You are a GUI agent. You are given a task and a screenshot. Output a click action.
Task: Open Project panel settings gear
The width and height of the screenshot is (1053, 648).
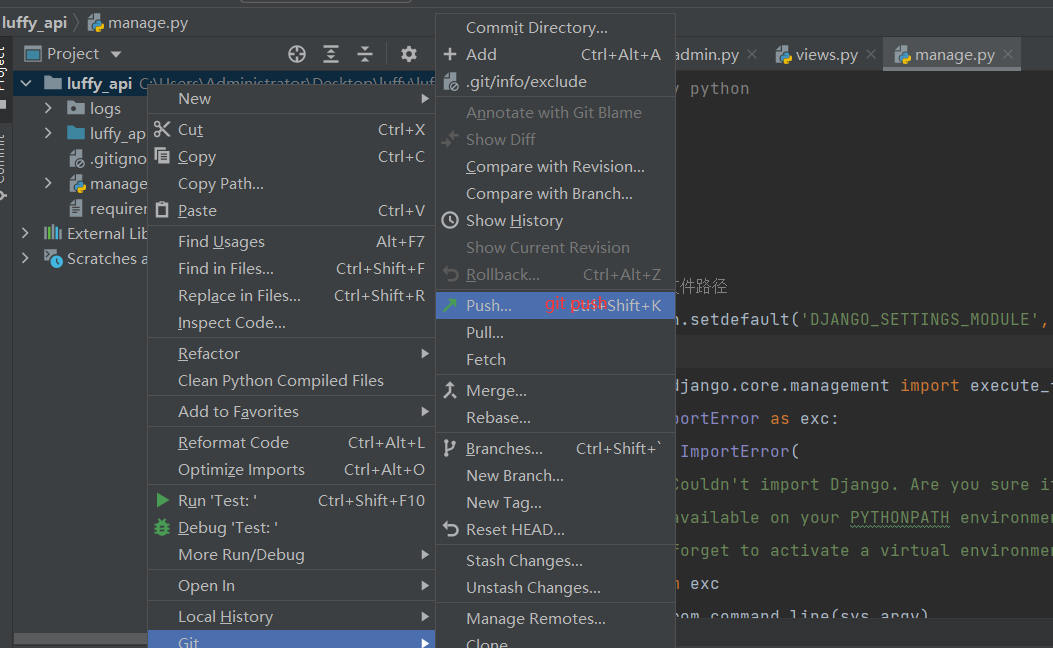pyautogui.click(x=408, y=54)
